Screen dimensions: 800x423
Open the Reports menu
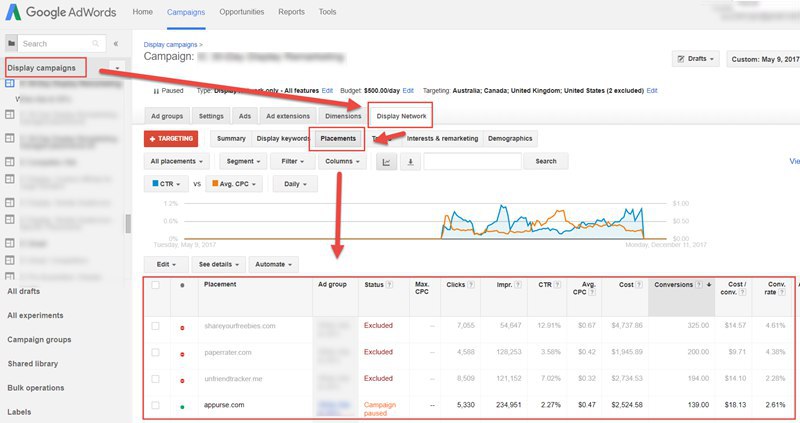(x=291, y=12)
